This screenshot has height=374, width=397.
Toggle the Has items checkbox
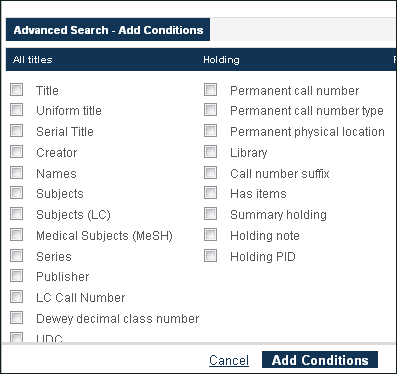pyautogui.click(x=210, y=193)
